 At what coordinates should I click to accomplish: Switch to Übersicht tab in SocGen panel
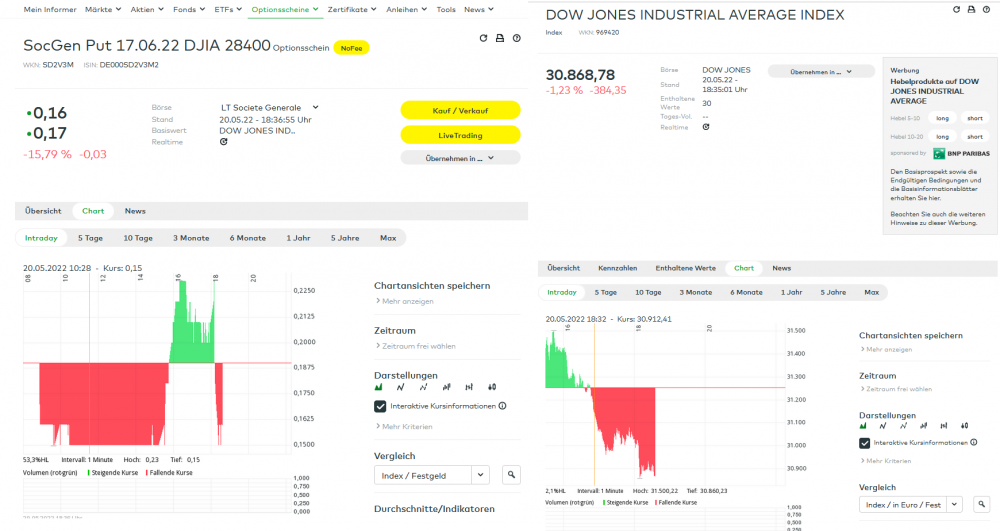click(x=43, y=211)
